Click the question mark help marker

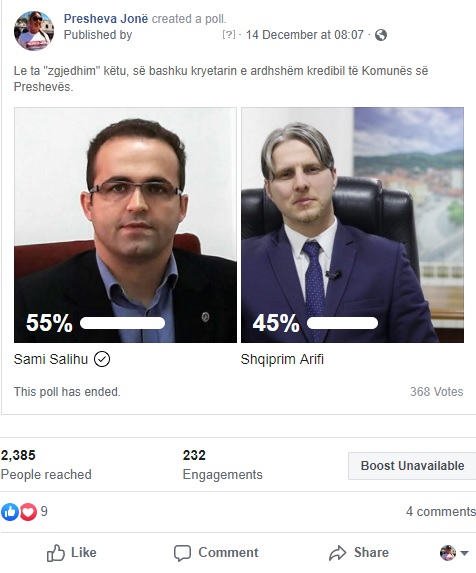point(229,35)
